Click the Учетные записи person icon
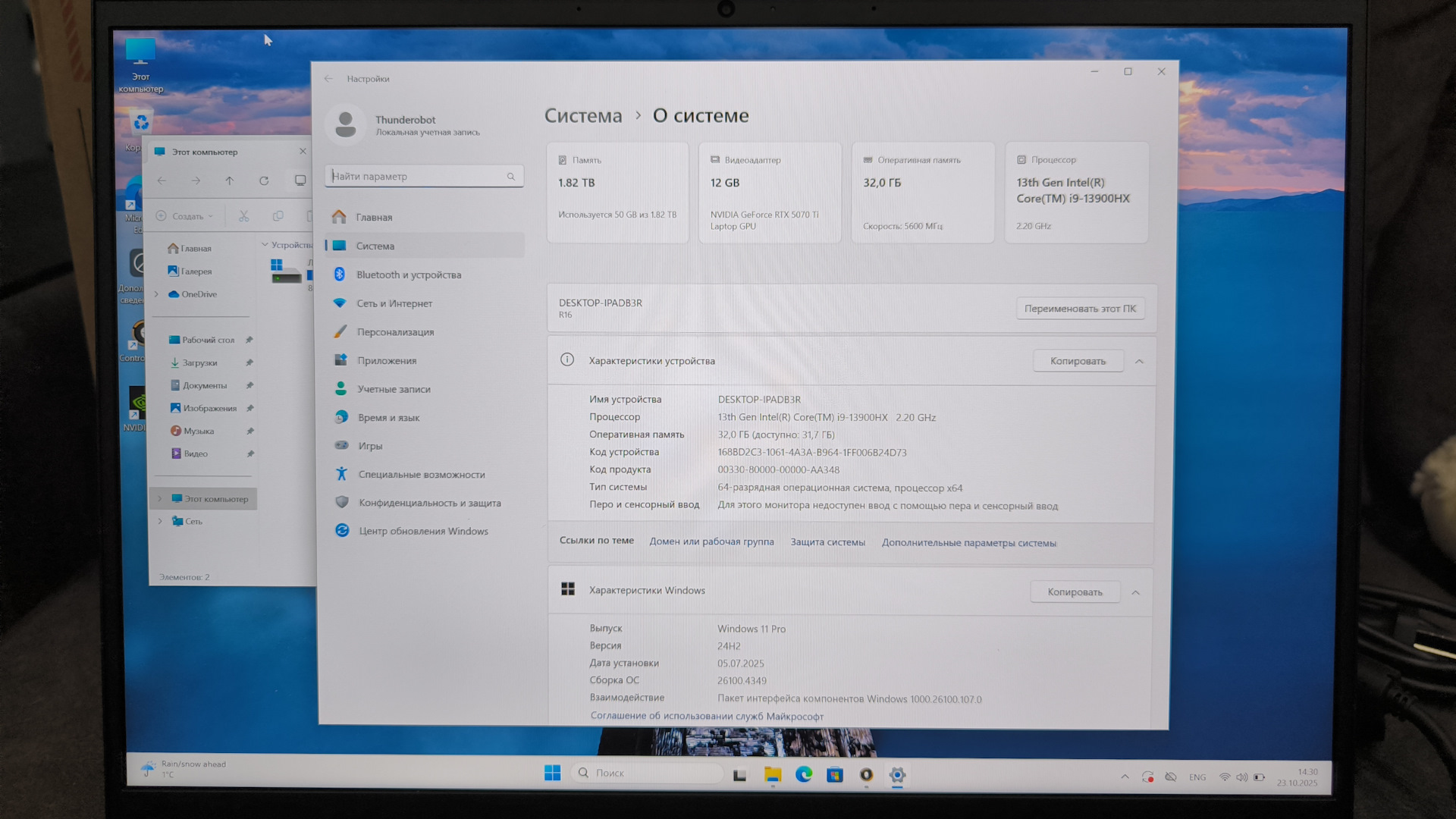The width and height of the screenshot is (1456, 819). coord(341,388)
